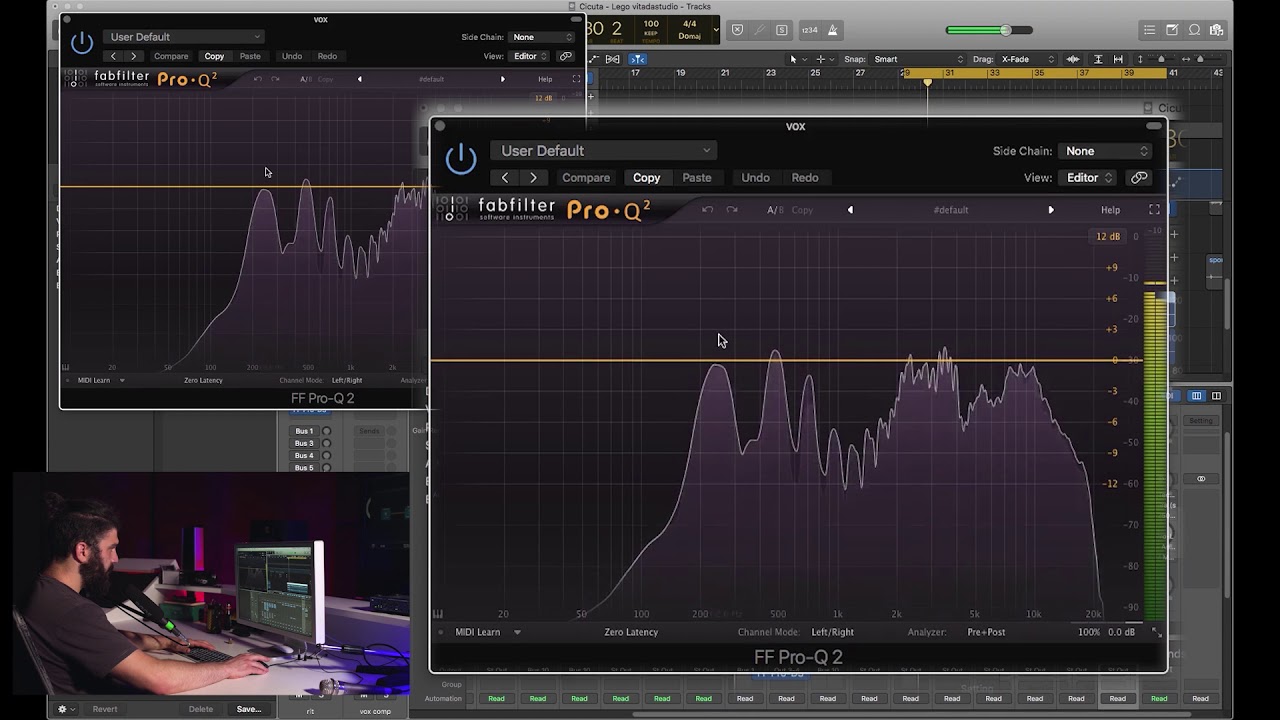The height and width of the screenshot is (720, 1280).
Task: Toggle A/B state in the front Pro-Q 2
Action: [775, 210]
